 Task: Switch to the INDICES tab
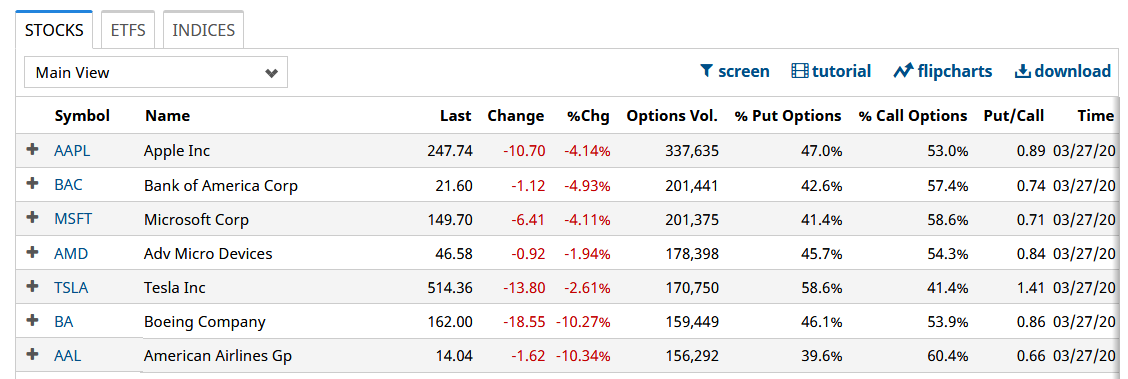click(x=204, y=30)
